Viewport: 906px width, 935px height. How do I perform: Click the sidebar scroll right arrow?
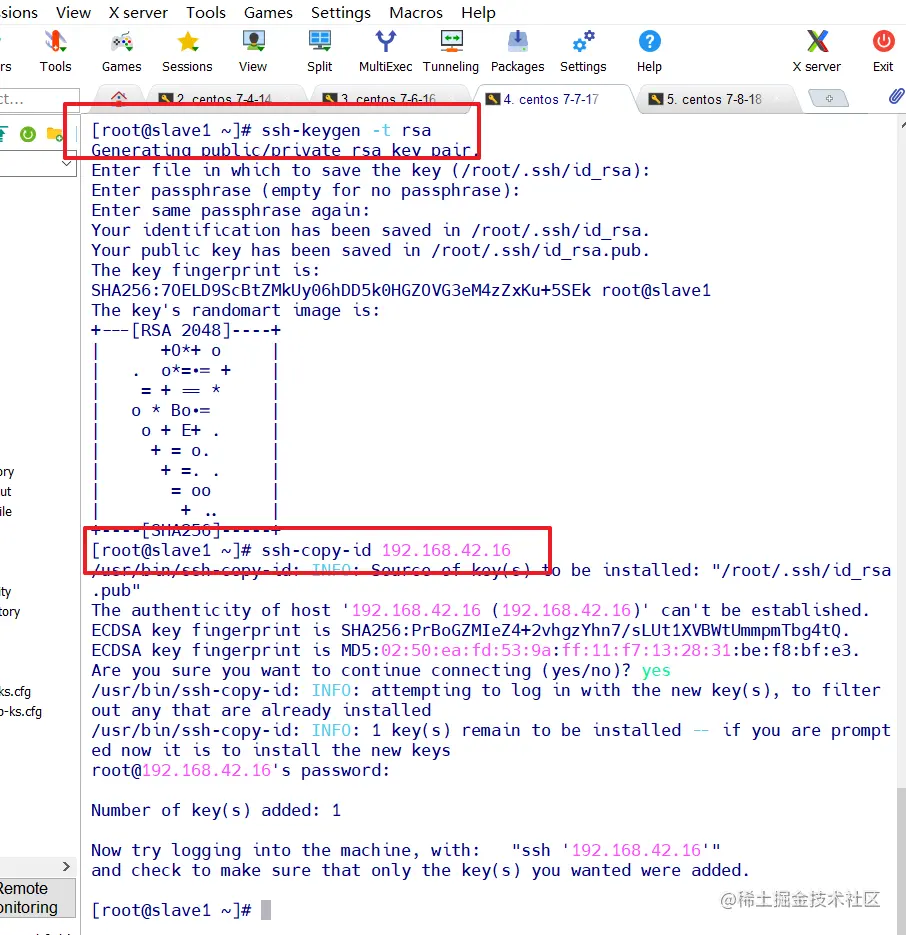click(x=66, y=866)
